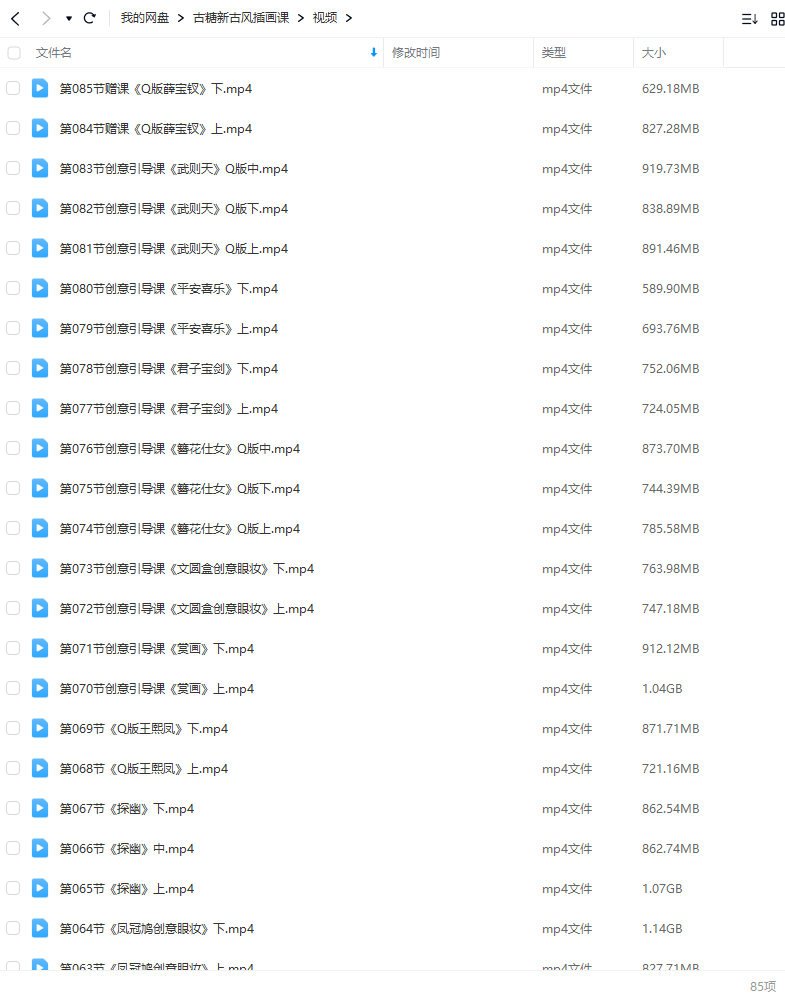Click the 类型 column header

tap(553, 53)
